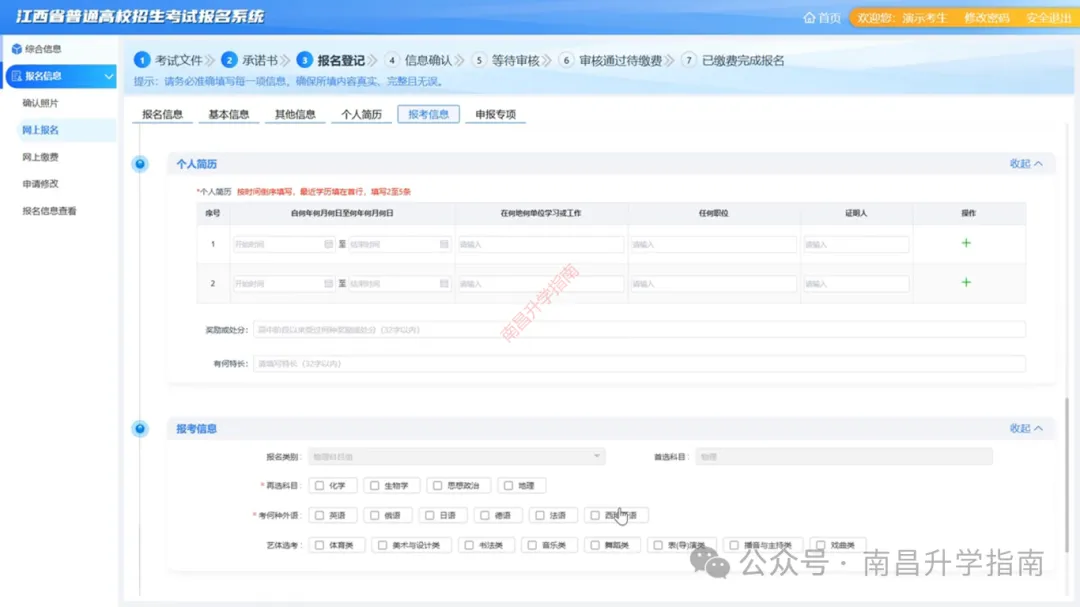1080x607 pixels.
Task: Check the 思想政治 subject checkbox
Action: click(x=437, y=486)
